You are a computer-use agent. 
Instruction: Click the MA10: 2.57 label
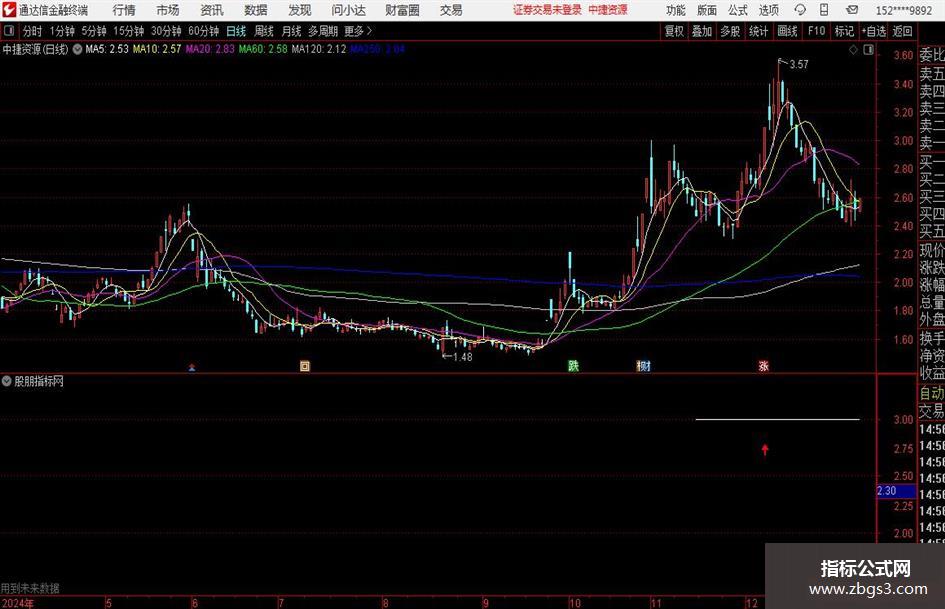click(157, 49)
